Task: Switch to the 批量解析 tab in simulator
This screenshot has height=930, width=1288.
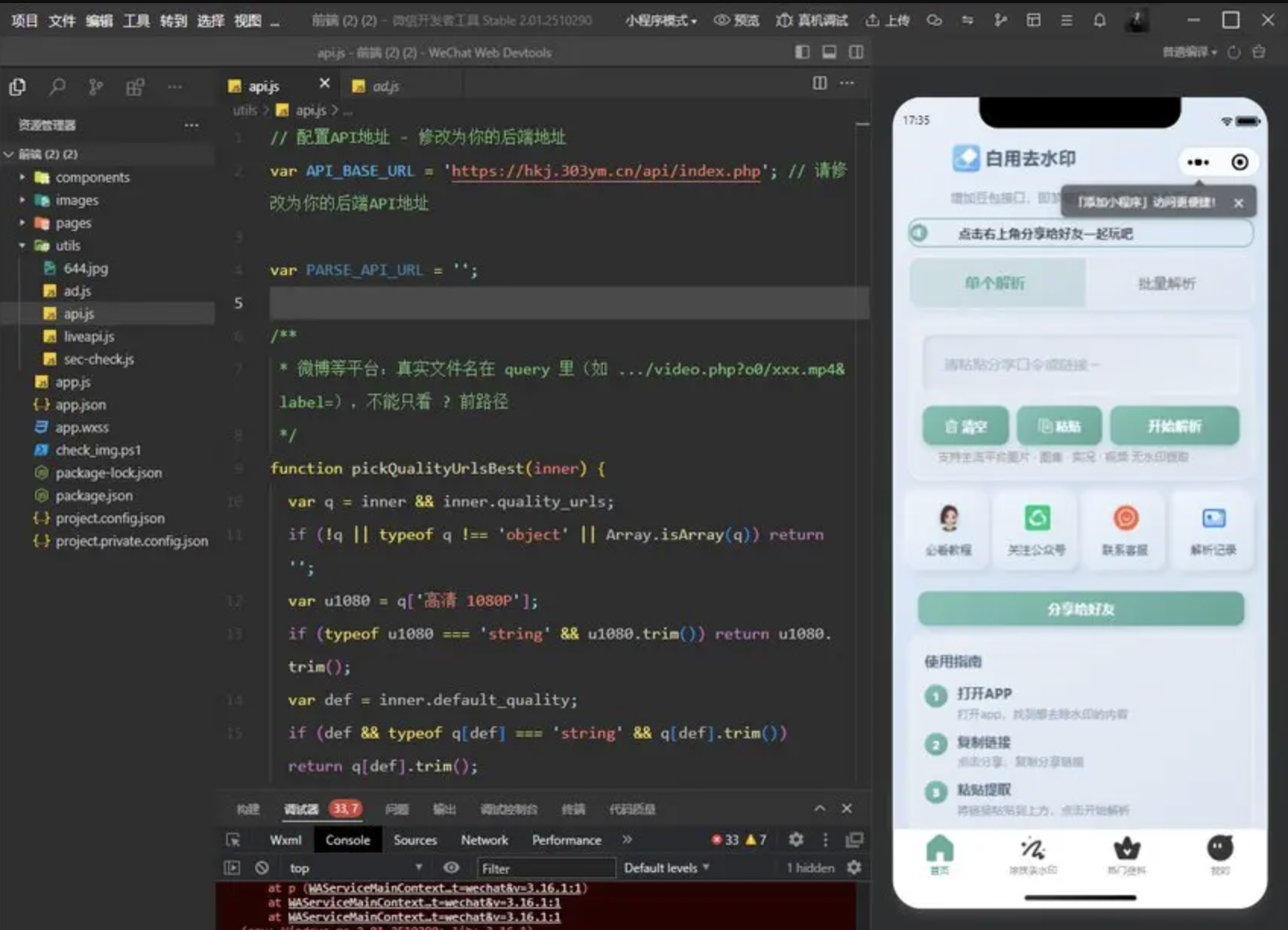Action: coord(1167,283)
